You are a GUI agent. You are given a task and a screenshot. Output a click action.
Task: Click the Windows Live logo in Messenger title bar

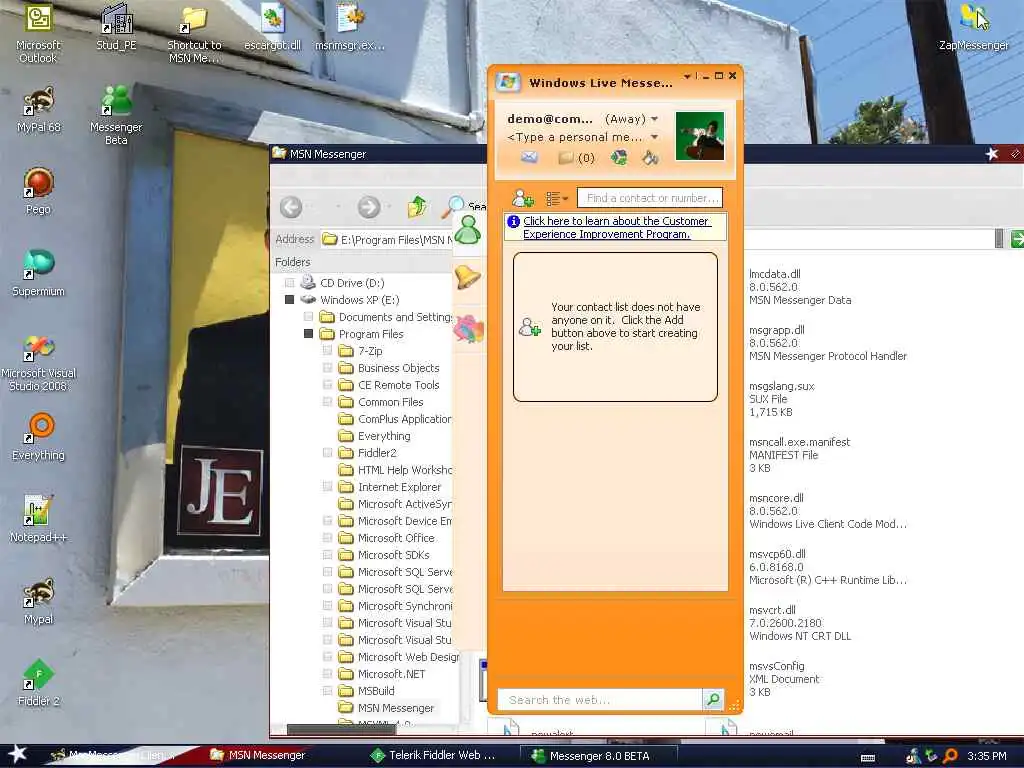click(507, 82)
